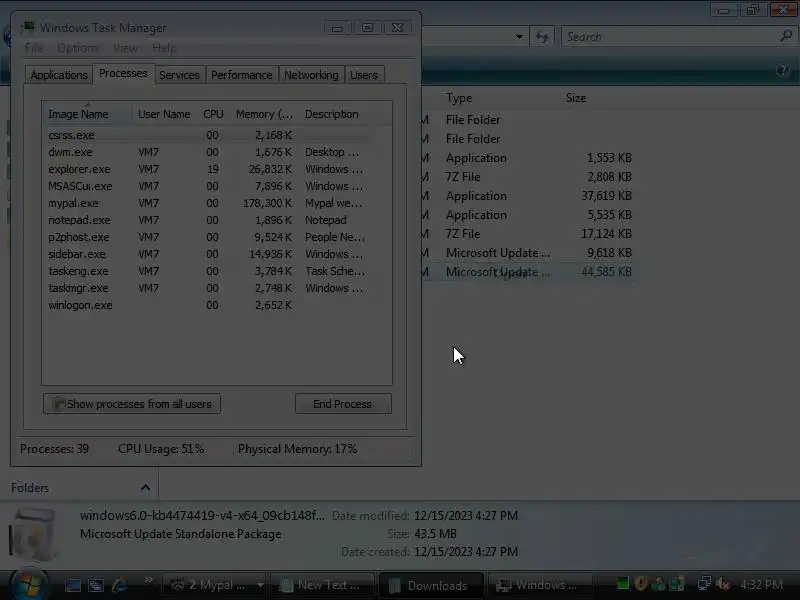Open the taskbar clock showing 4:32 PM

761,585
